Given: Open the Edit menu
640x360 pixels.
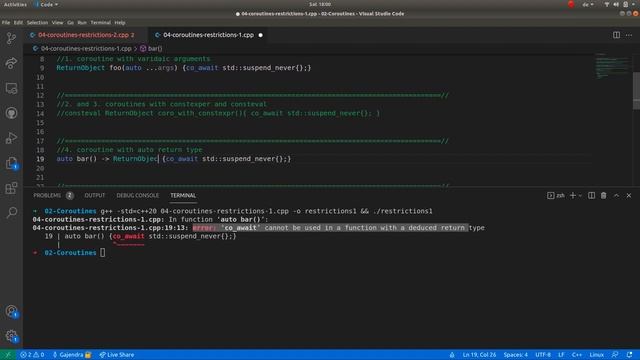Looking at the screenshot, I should tap(18, 22).
